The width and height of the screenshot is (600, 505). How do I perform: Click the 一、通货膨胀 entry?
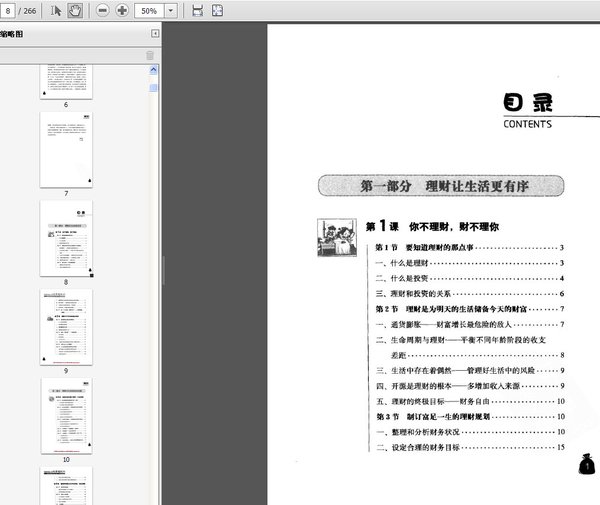[x=470, y=324]
